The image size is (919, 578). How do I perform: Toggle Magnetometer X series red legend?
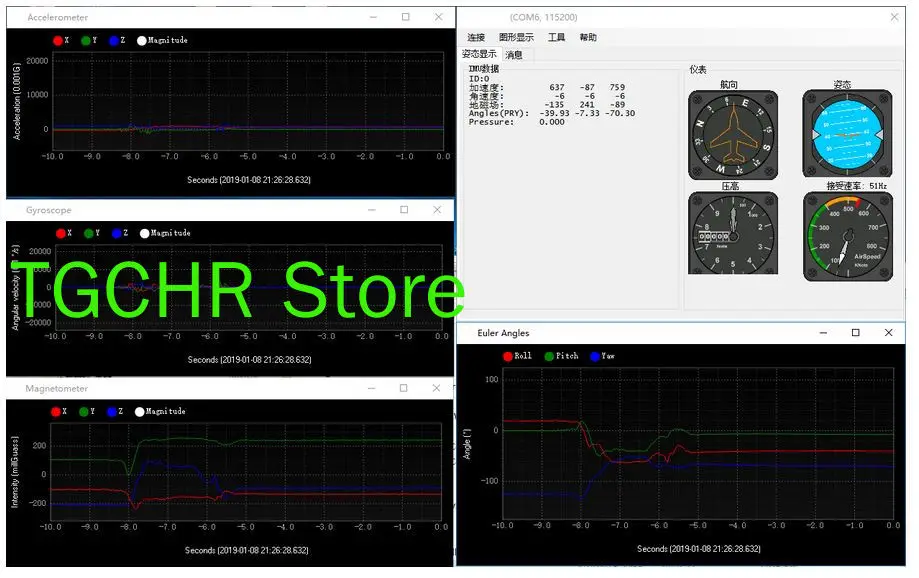(59, 412)
